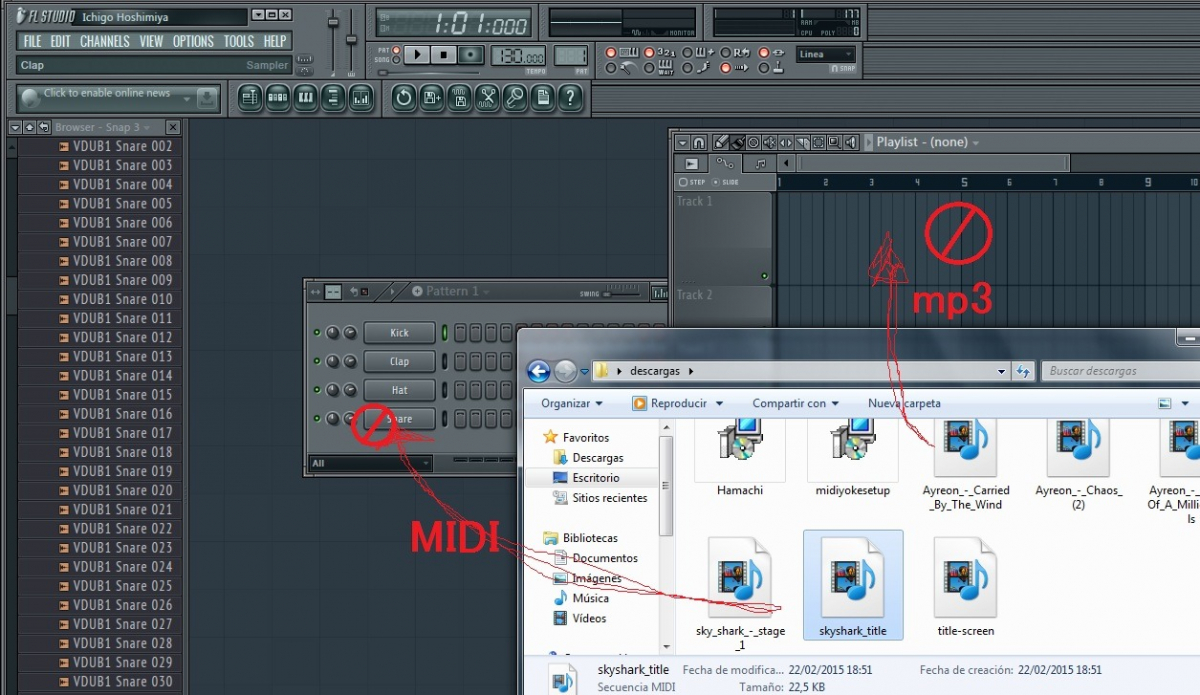This screenshot has width=1200, height=695.
Task: Select the select tool in Playlist
Action: (819, 142)
